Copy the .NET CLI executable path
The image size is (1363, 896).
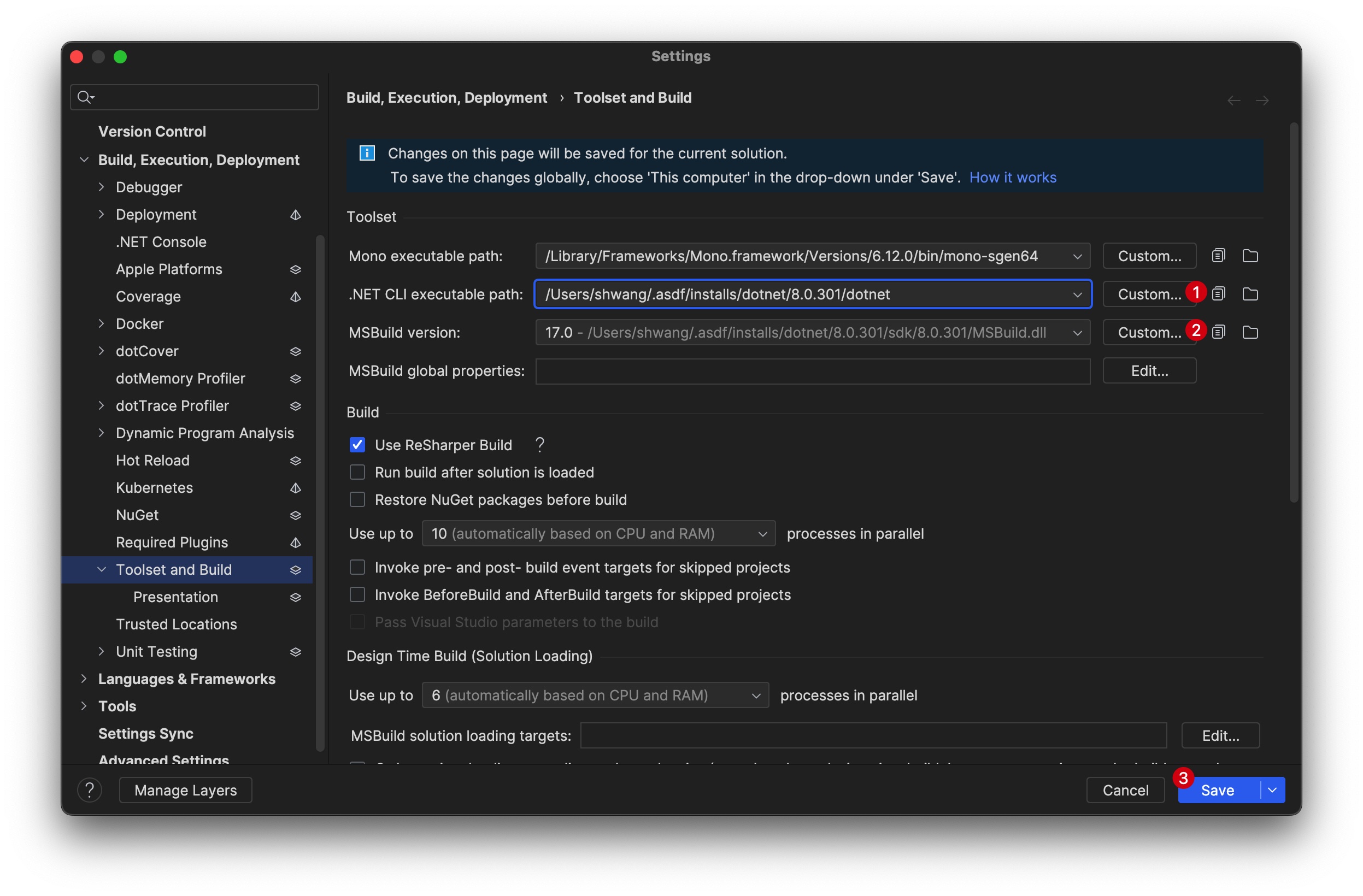coord(1219,294)
